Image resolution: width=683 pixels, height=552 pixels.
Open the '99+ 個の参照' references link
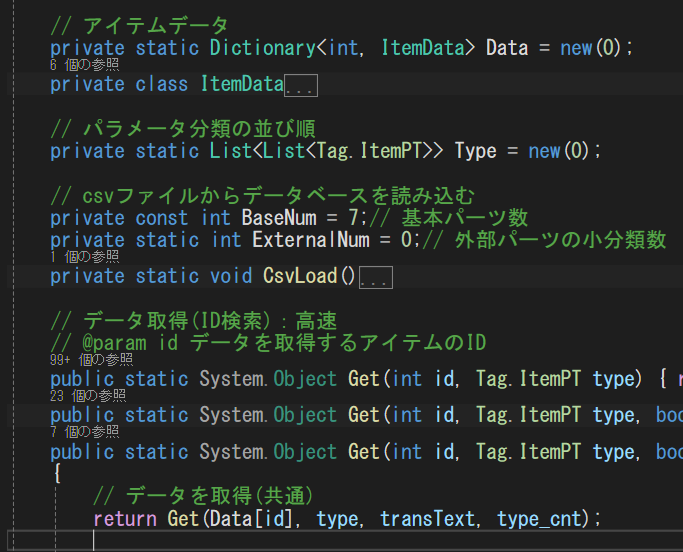[x=91, y=360]
